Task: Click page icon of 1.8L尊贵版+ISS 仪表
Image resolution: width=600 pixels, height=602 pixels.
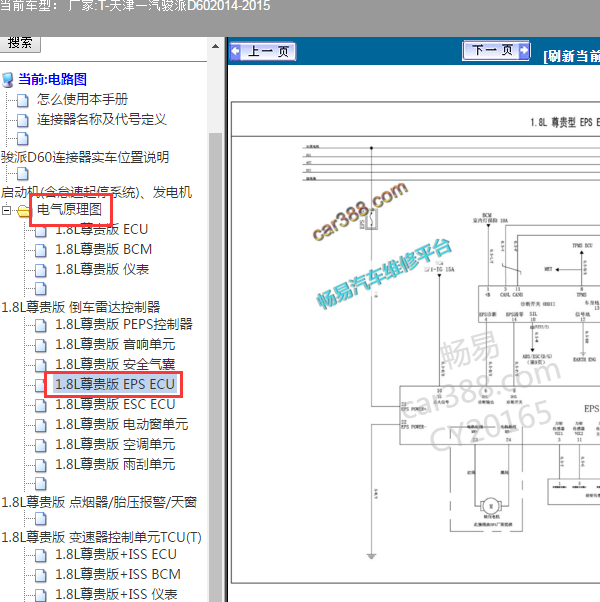Action: pyautogui.click(x=41, y=595)
